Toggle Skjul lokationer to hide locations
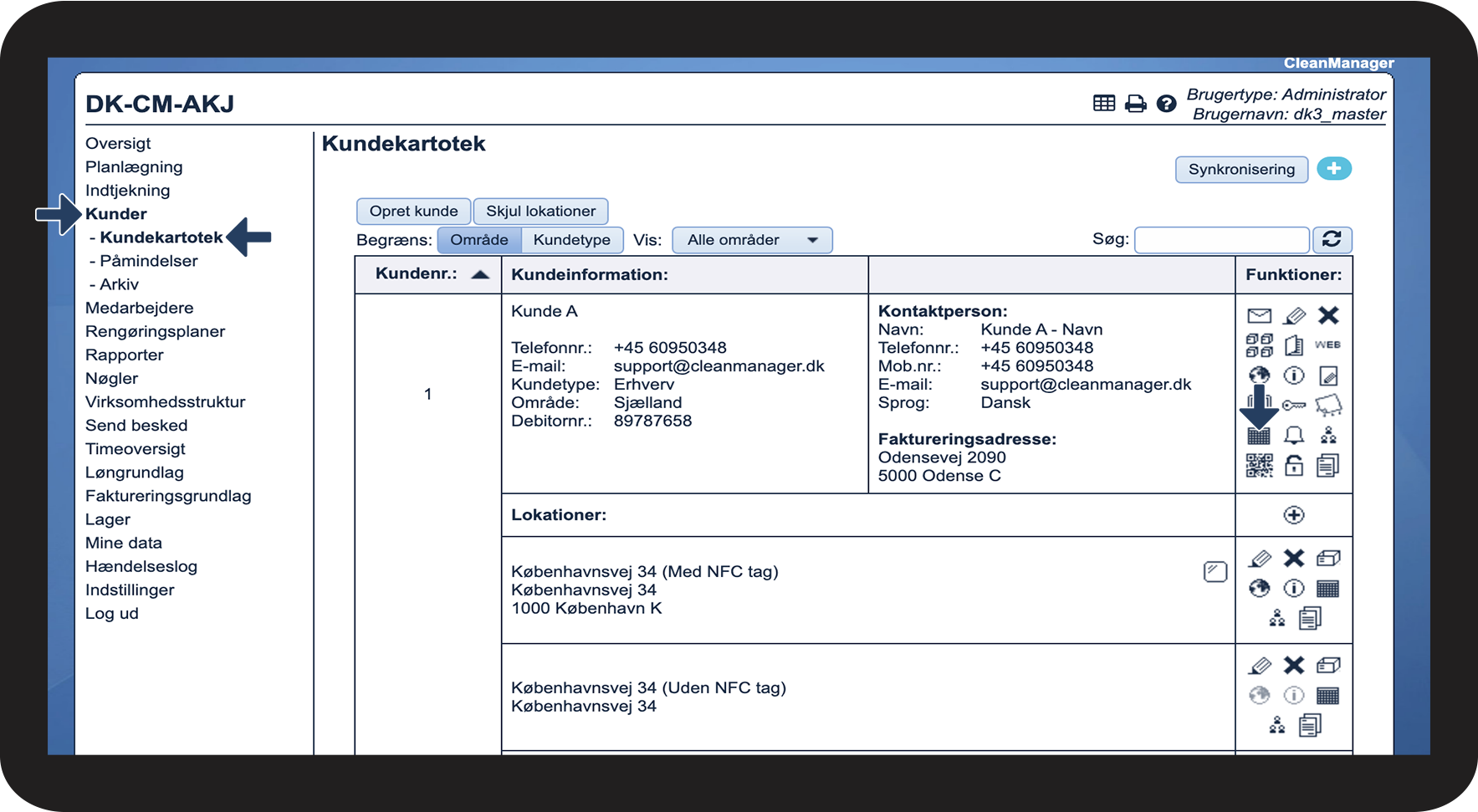This screenshot has width=1478, height=812. coord(540,212)
